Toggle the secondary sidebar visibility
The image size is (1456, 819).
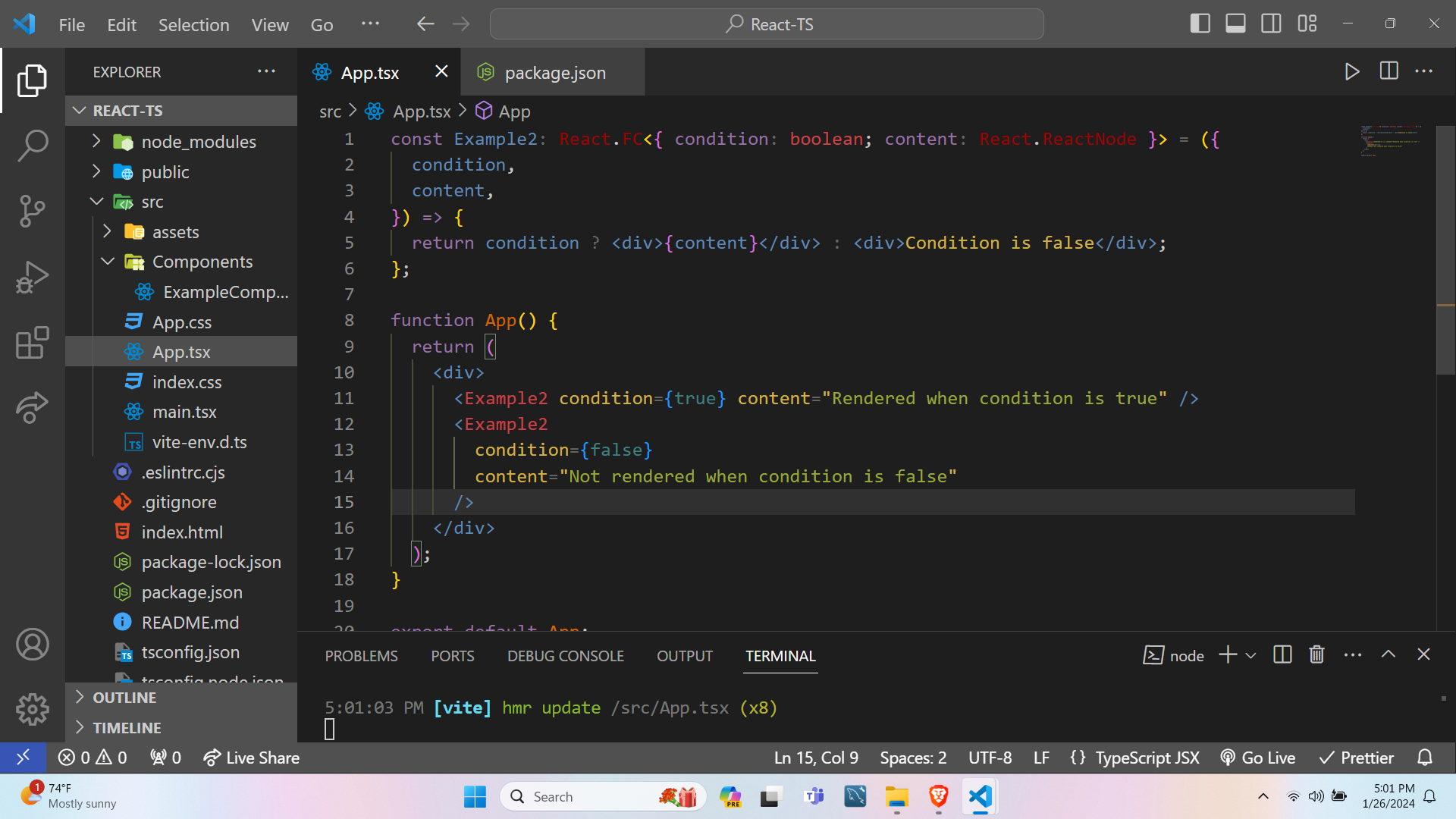[1270, 24]
